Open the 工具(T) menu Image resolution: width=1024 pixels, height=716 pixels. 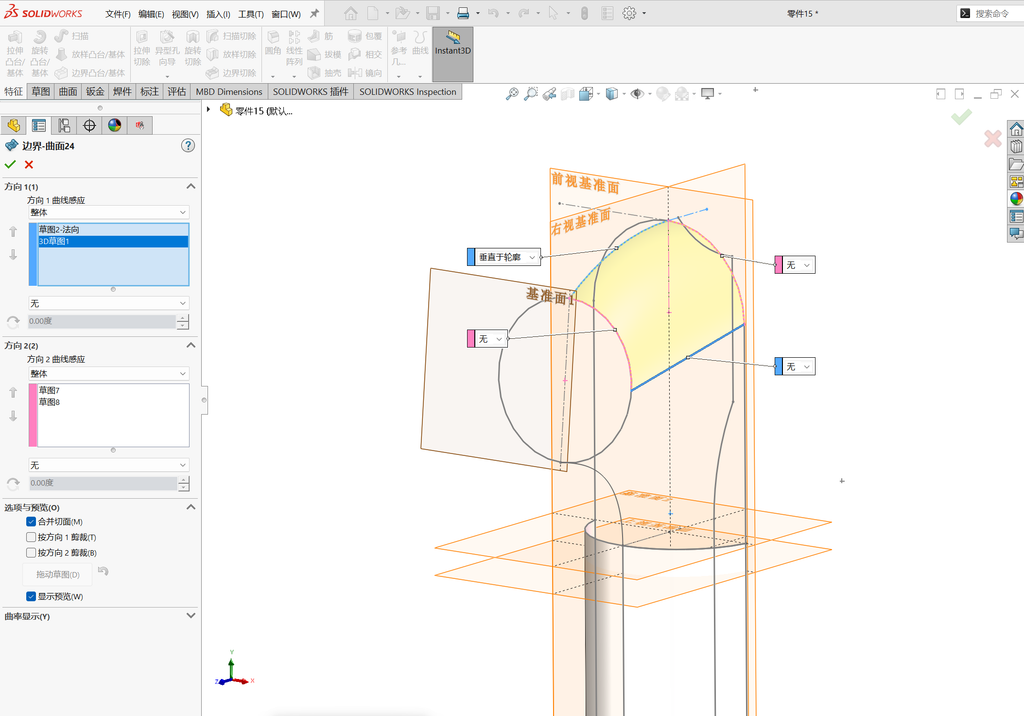(x=251, y=14)
